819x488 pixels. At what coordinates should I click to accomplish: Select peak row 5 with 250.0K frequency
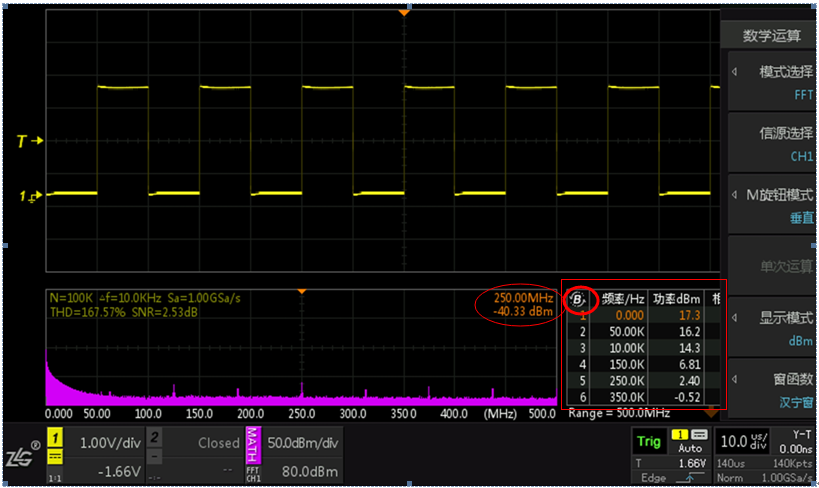coord(644,381)
